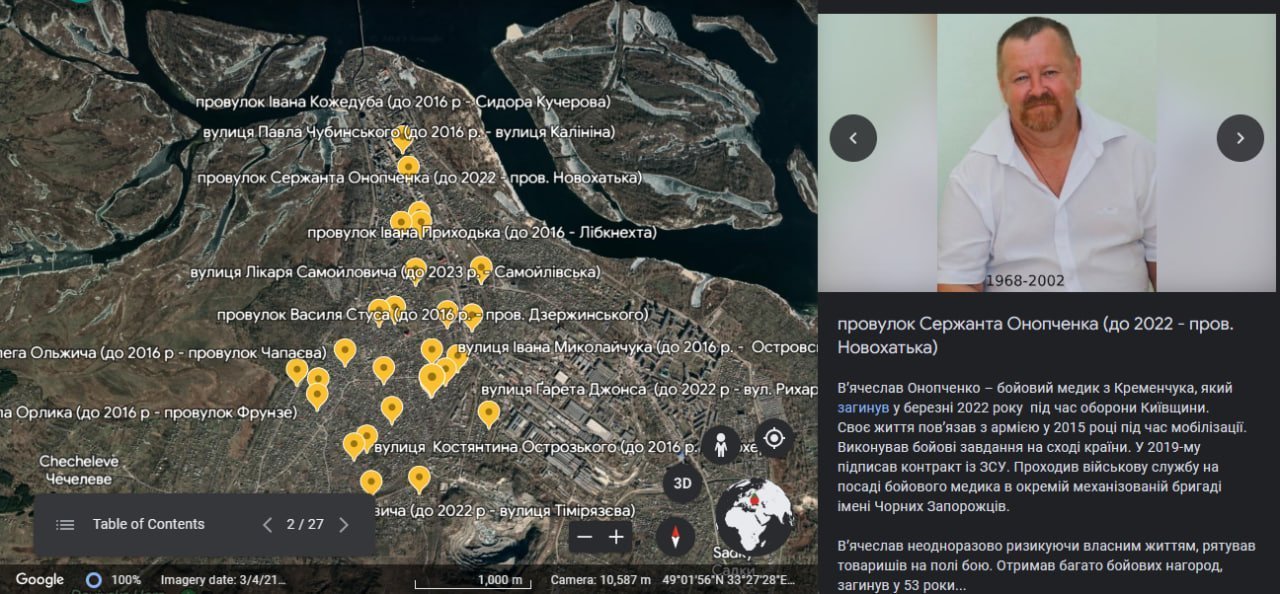Click the globe minimap
Viewport: 1280px width, 594px height.
755,515
